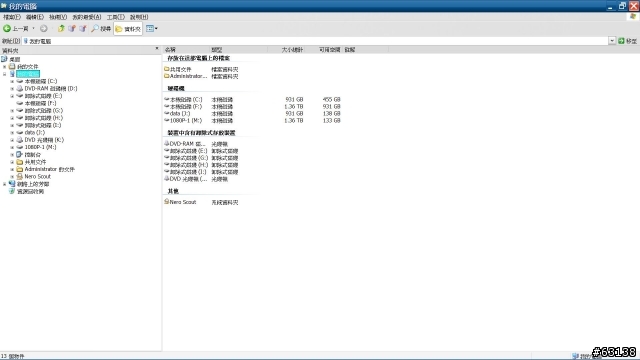This screenshot has height=360, width=640.
Task: Open the Search (搜尋) pane
Action: tap(101, 29)
